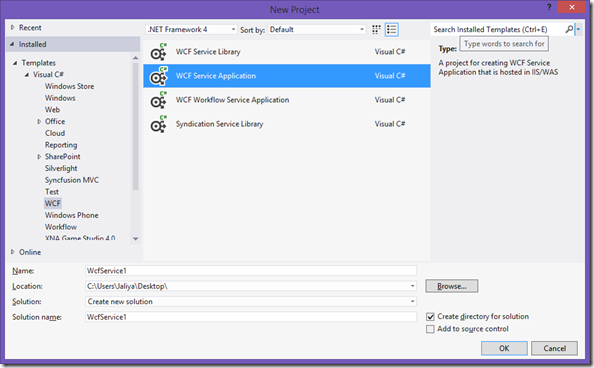Click the search magnifier icon

569,29
